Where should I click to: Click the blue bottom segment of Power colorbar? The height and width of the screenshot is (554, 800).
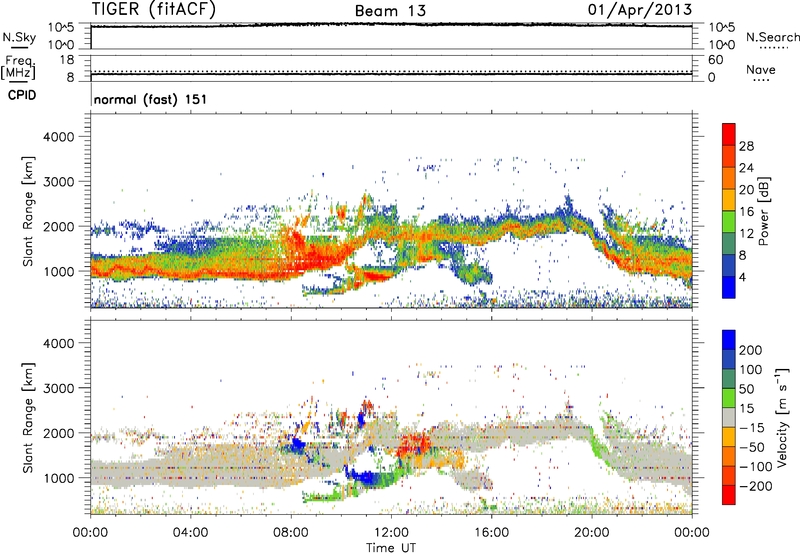pyautogui.click(x=729, y=287)
